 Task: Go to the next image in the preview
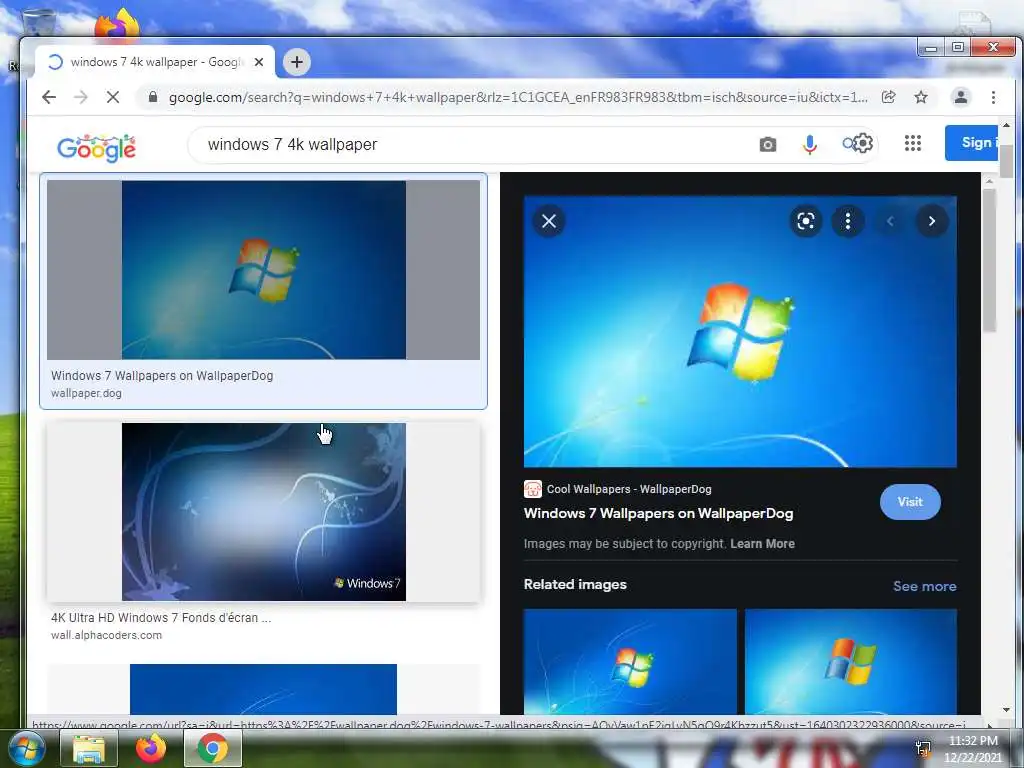tap(932, 221)
